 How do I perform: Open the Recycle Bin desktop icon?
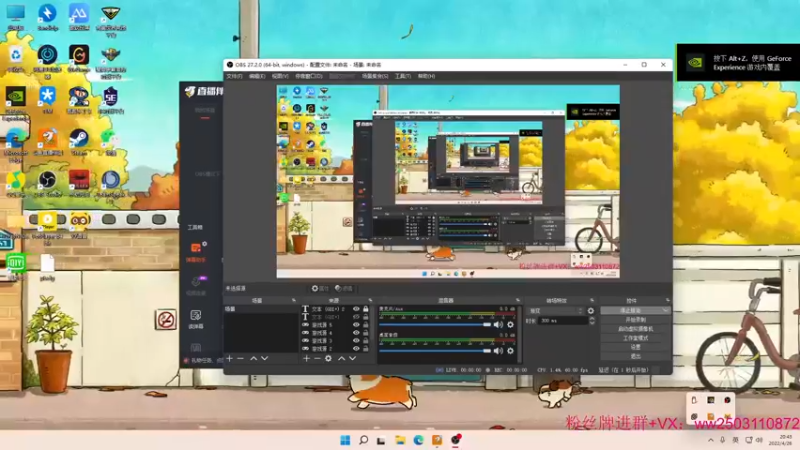(15, 57)
